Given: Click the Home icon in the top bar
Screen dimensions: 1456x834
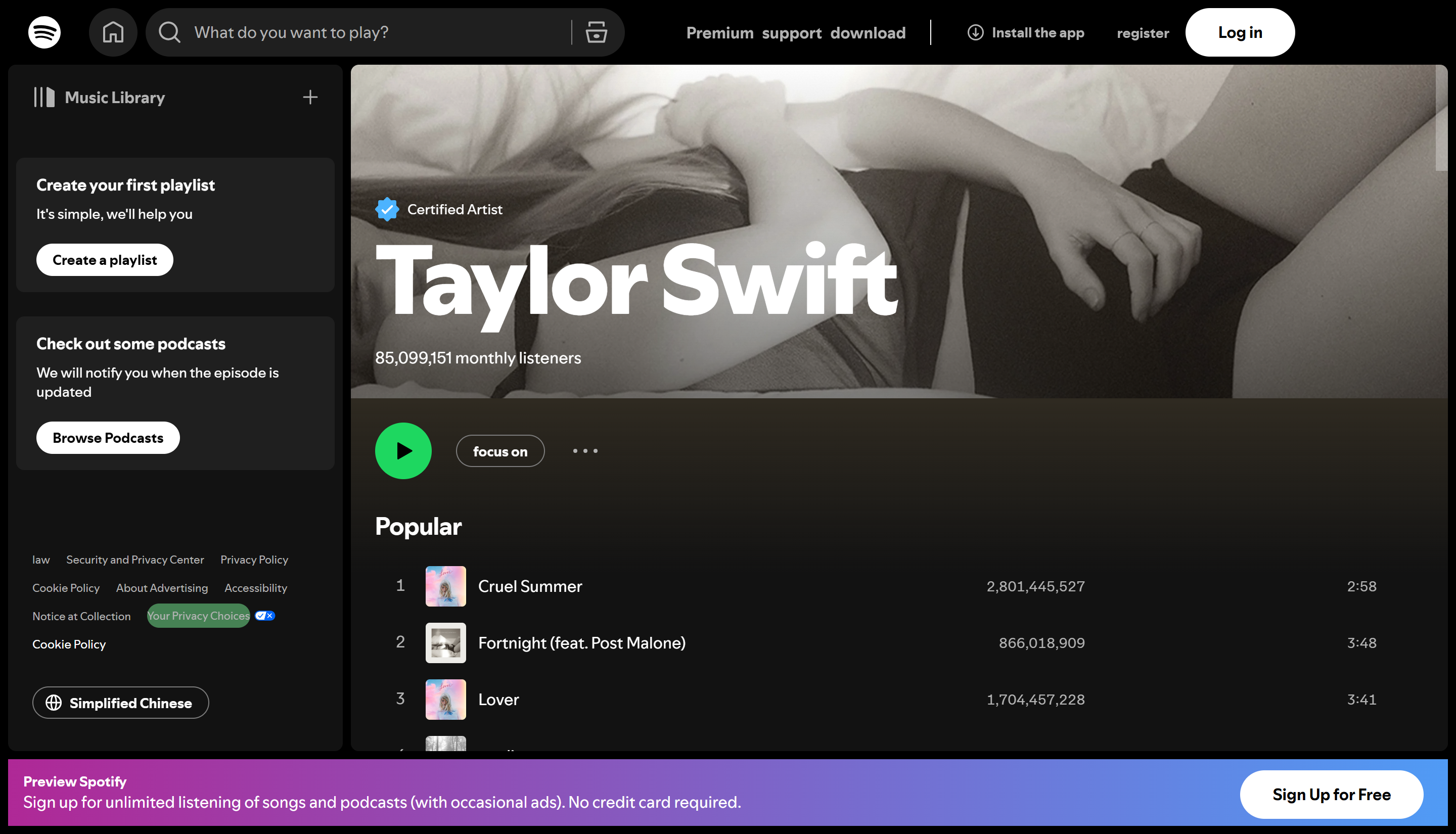Looking at the screenshot, I should [113, 32].
